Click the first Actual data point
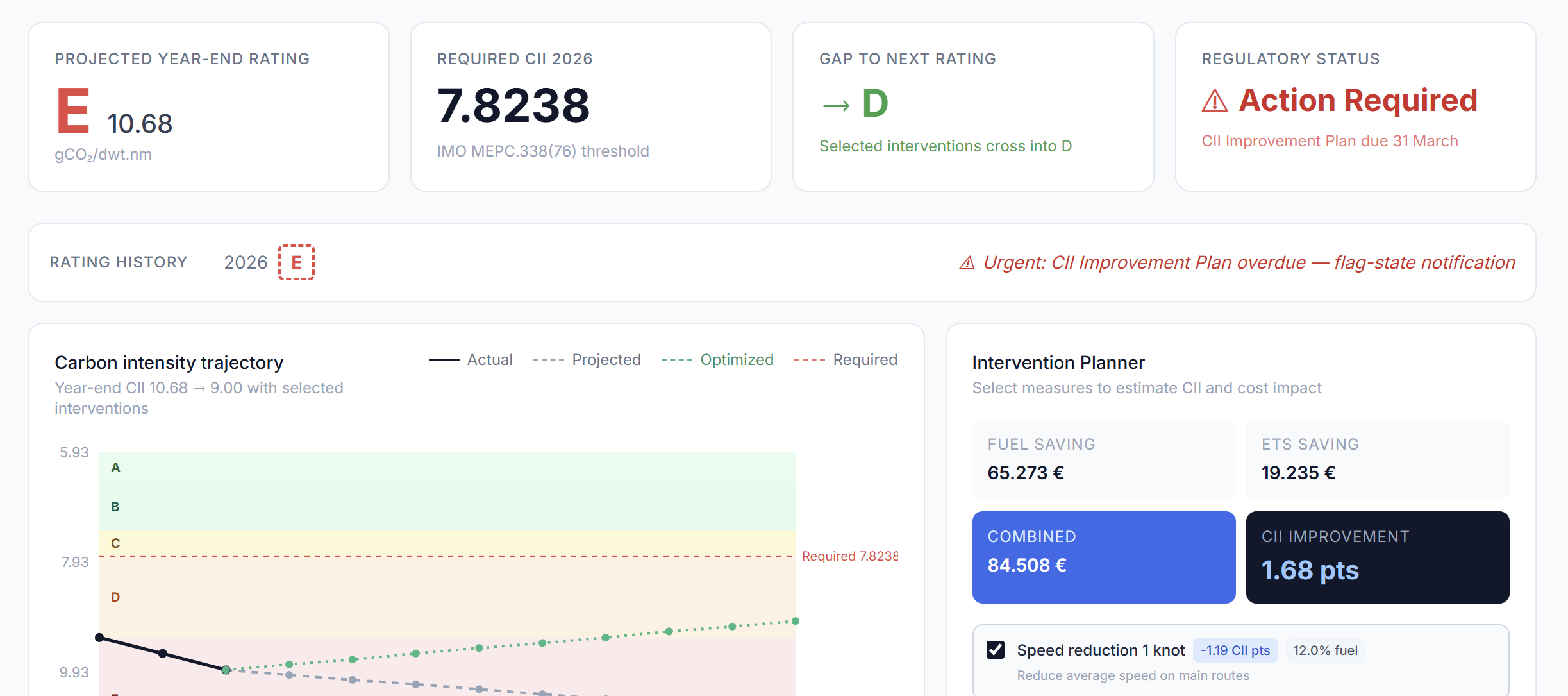The height and width of the screenshot is (696, 1568). click(99, 638)
